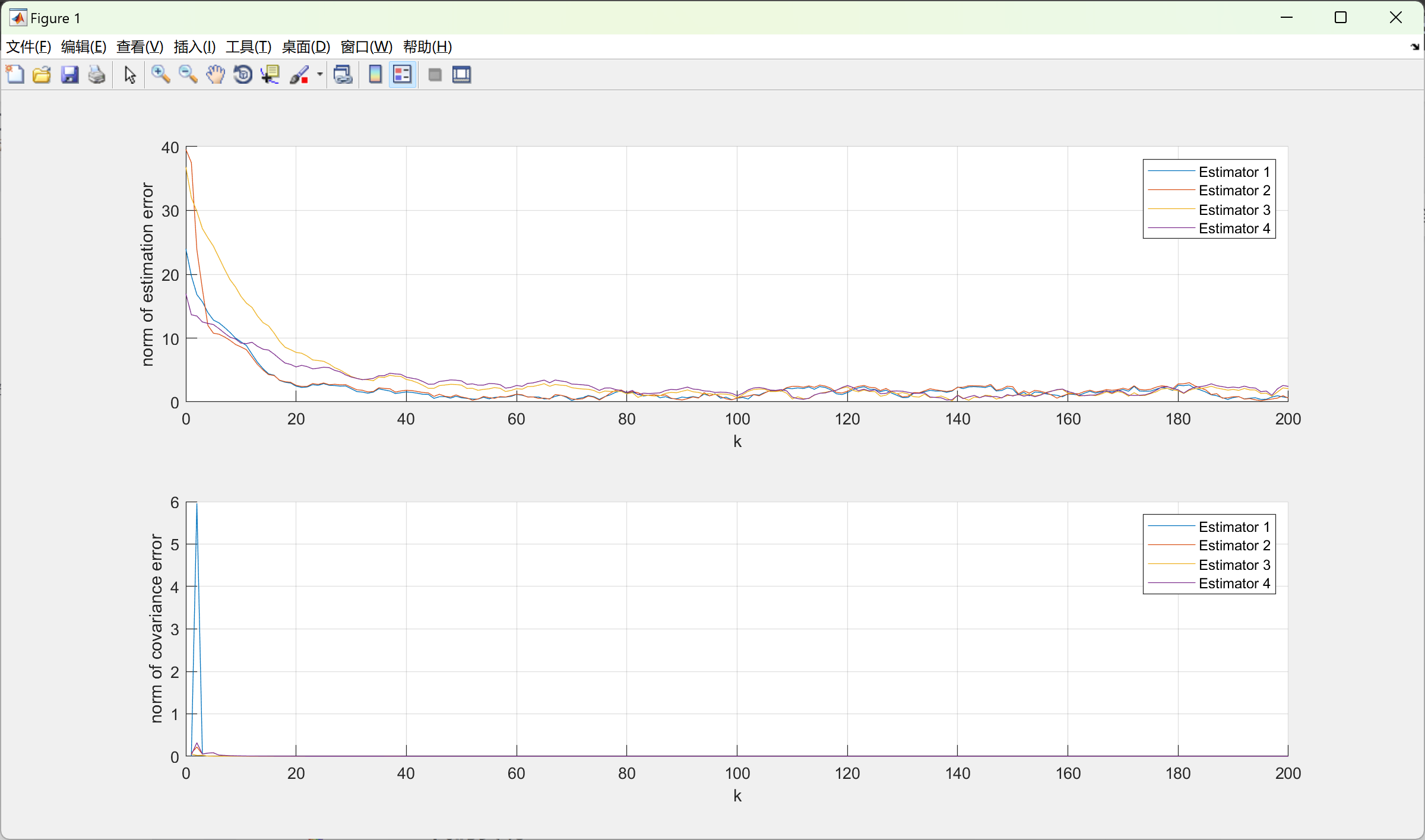This screenshot has height=840, width=1425.
Task: Open the 文件(F) menu
Action: (28, 47)
